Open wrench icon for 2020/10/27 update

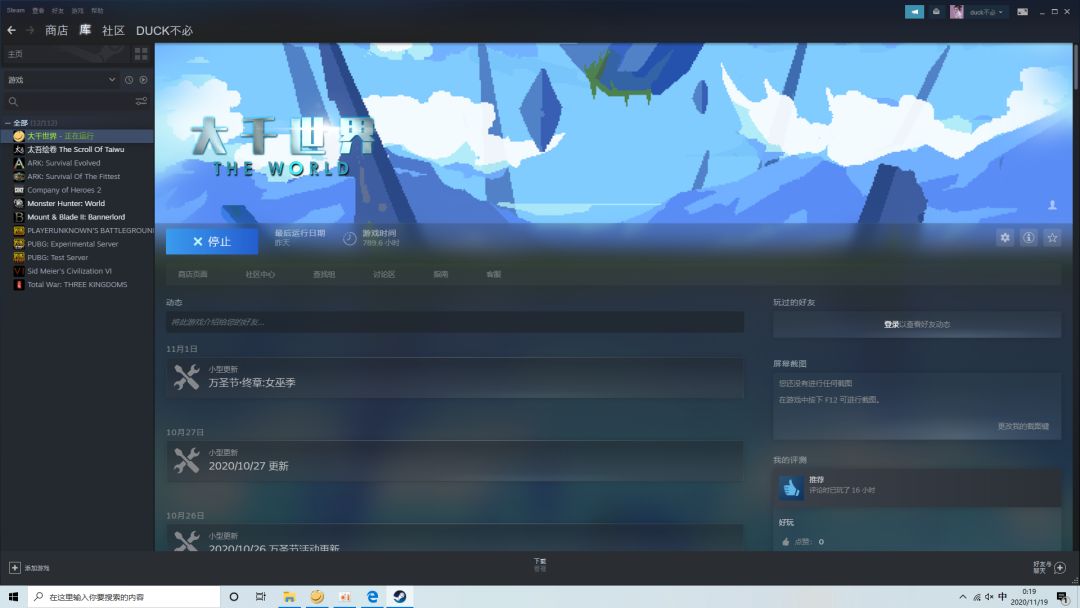click(186, 461)
